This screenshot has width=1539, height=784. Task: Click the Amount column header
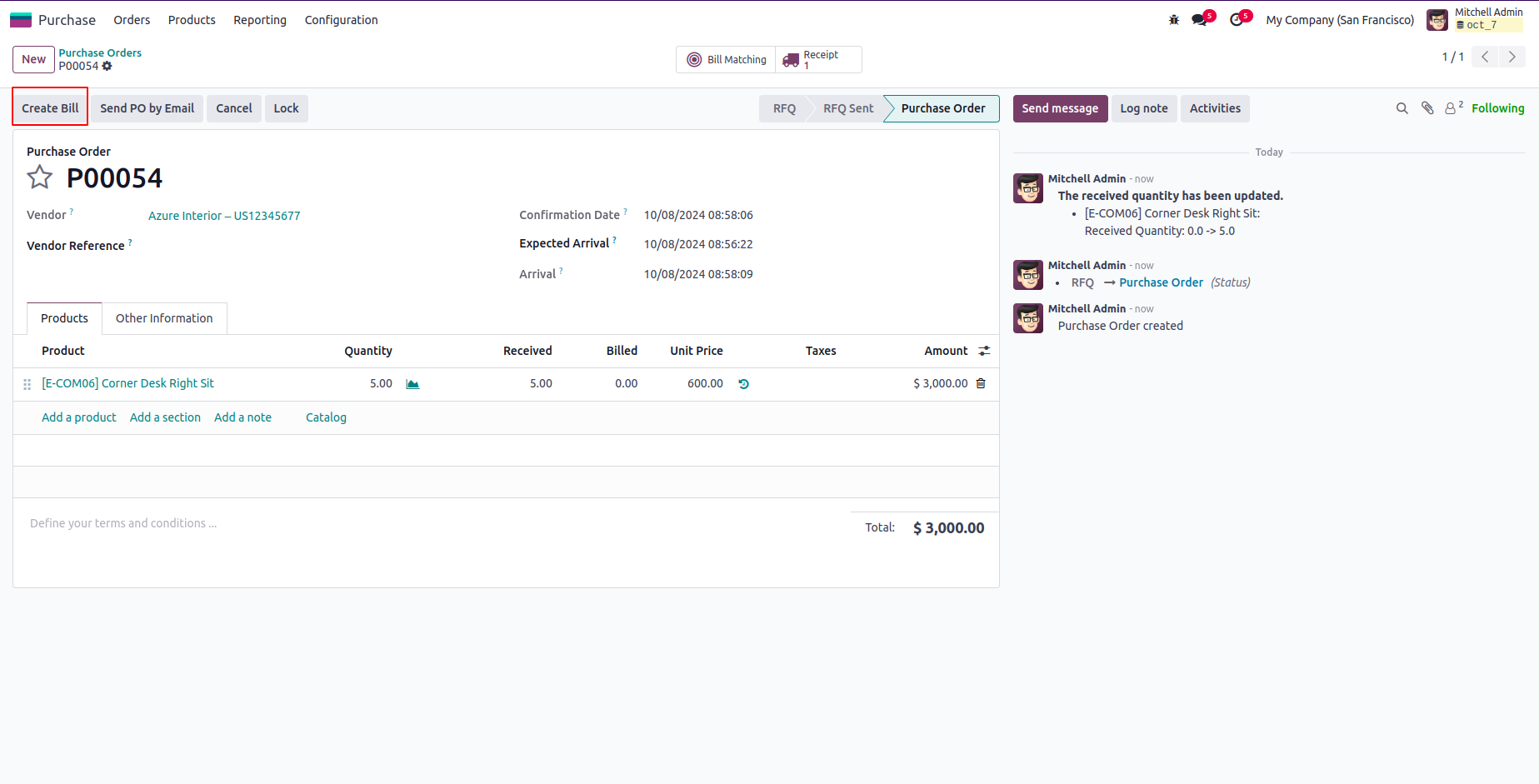946,351
